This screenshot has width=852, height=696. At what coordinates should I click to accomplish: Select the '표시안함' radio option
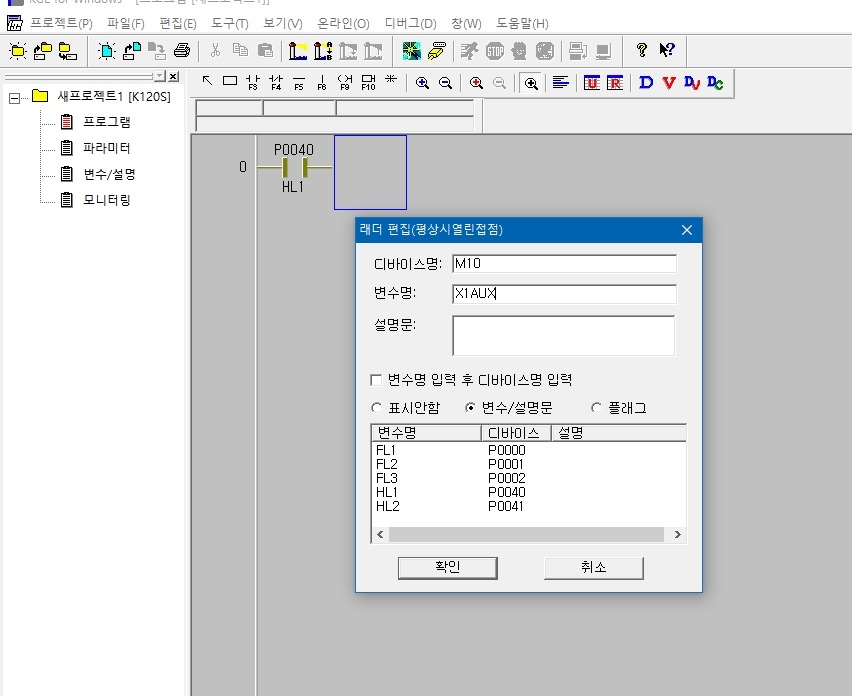377,408
